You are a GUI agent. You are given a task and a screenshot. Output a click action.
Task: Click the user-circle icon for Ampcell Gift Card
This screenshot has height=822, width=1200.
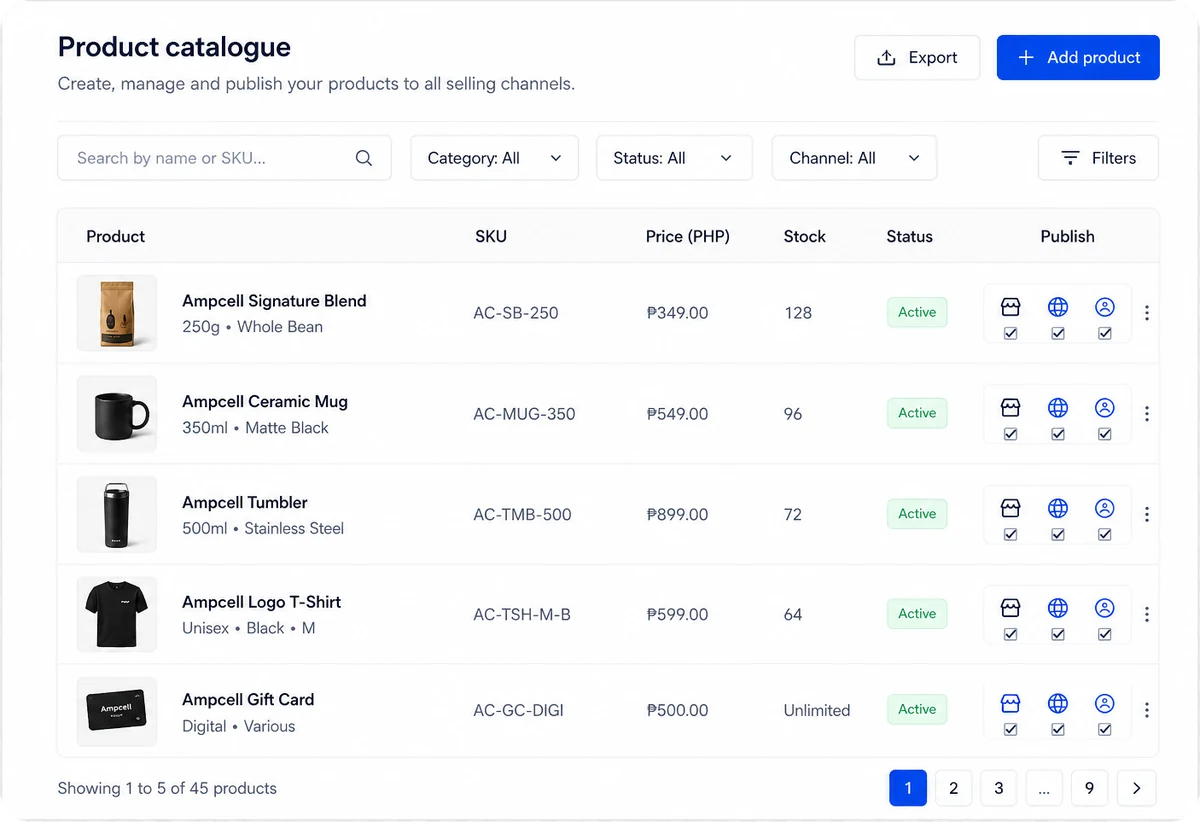pos(1105,703)
